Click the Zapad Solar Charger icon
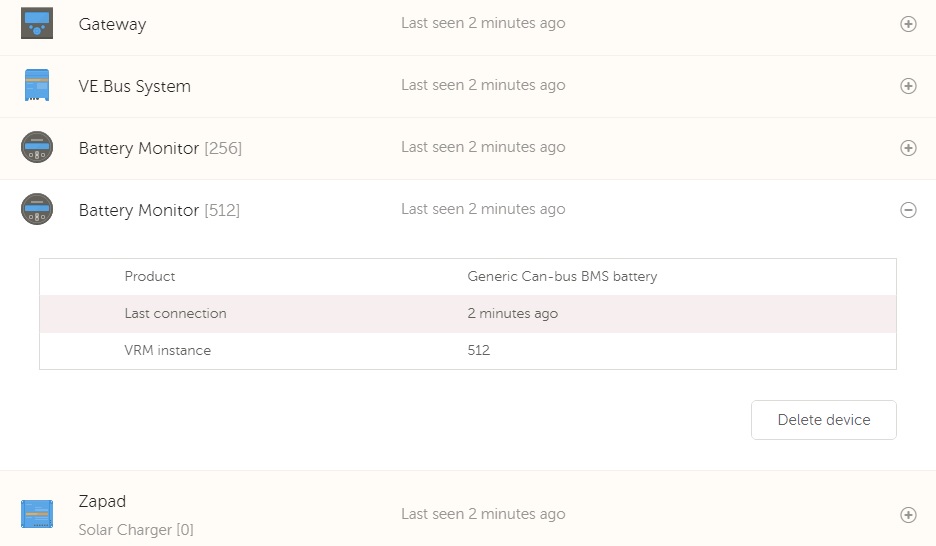936x546 pixels. coord(37,514)
